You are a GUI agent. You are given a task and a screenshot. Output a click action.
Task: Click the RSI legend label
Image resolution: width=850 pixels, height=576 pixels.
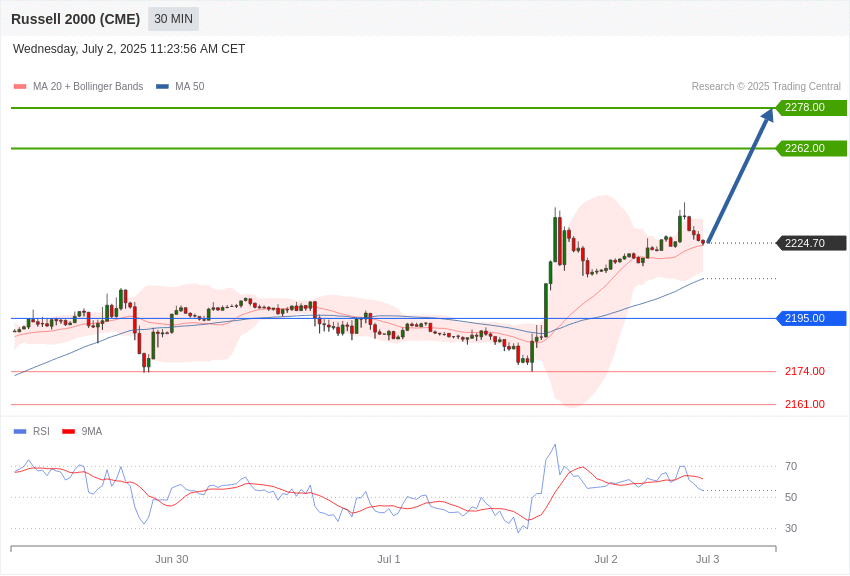tap(41, 431)
